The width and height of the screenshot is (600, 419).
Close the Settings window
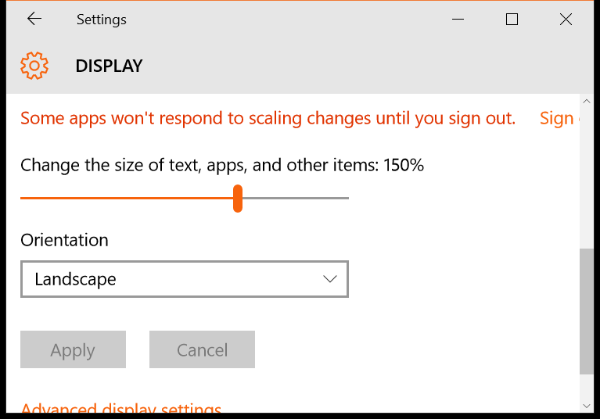[x=566, y=19]
